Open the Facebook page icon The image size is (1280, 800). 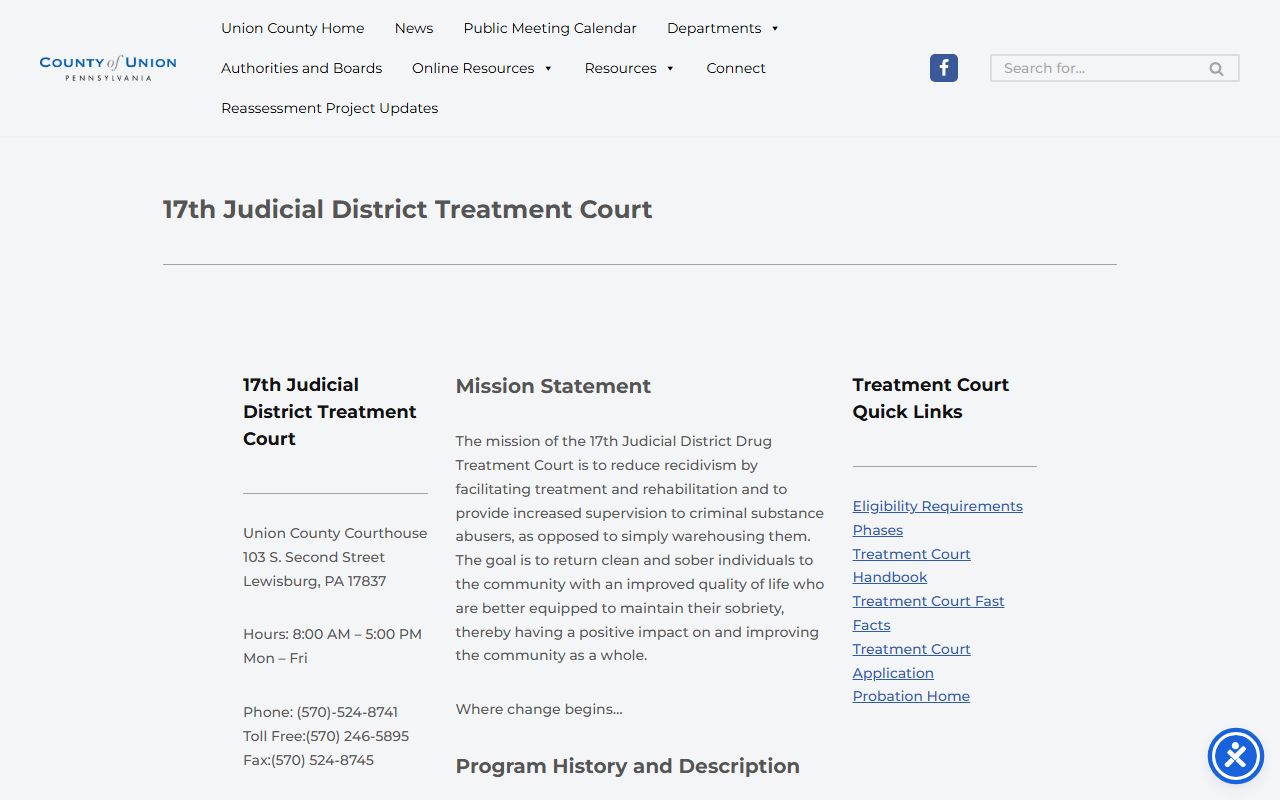click(944, 68)
